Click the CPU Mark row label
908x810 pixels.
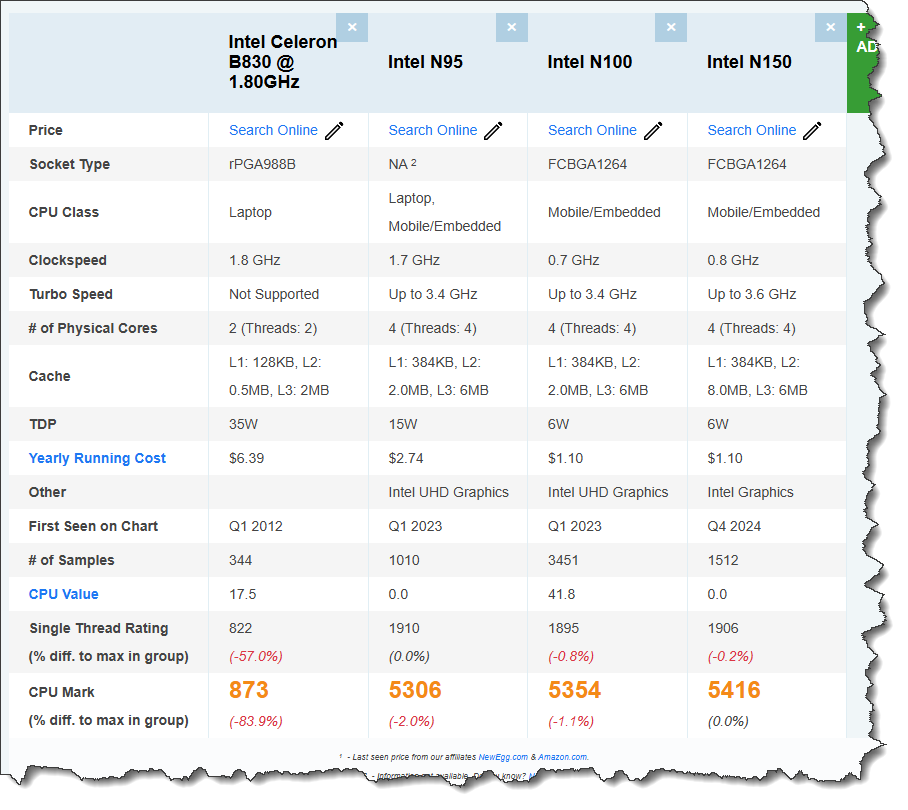click(61, 692)
